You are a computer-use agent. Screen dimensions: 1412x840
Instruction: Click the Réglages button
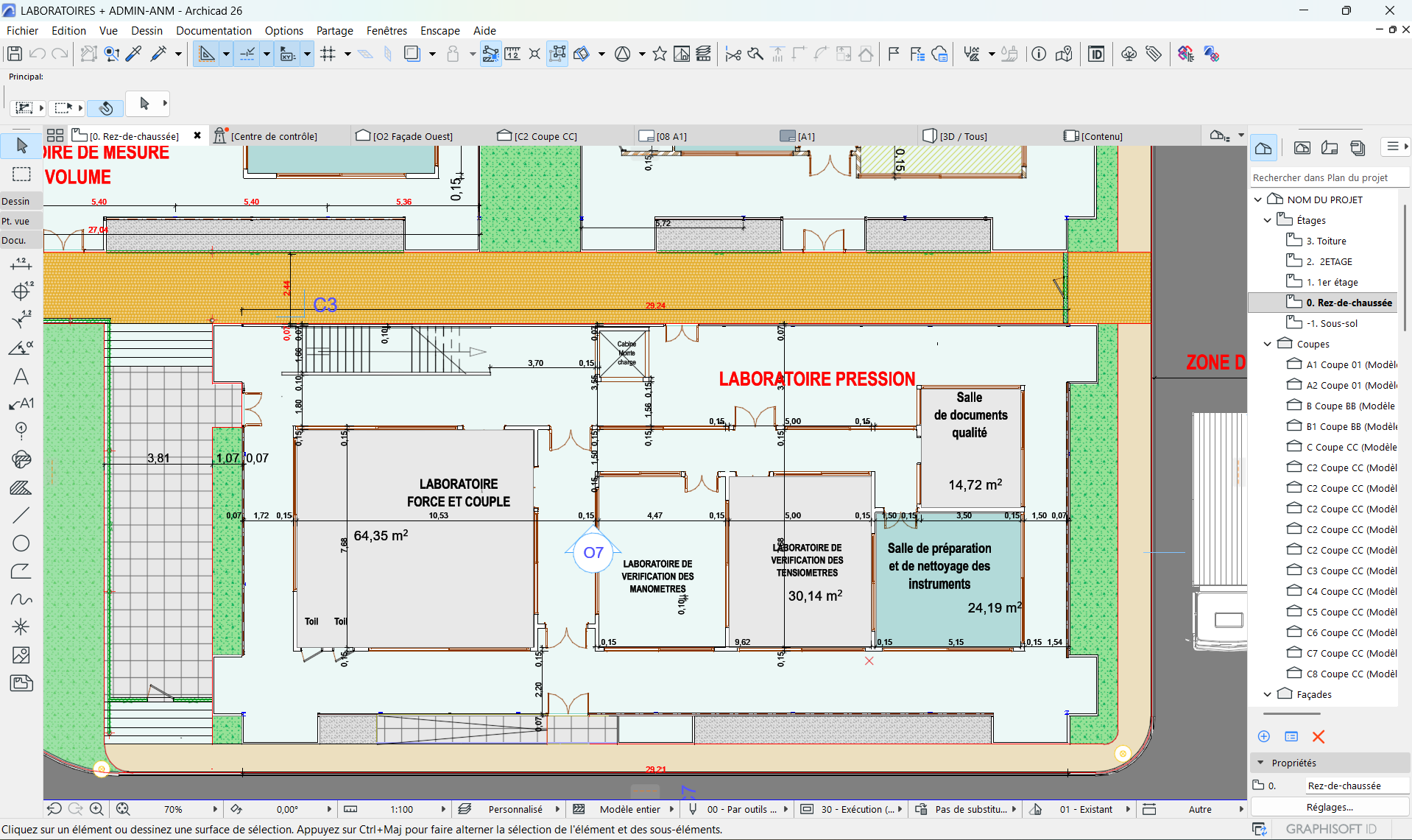1330,807
